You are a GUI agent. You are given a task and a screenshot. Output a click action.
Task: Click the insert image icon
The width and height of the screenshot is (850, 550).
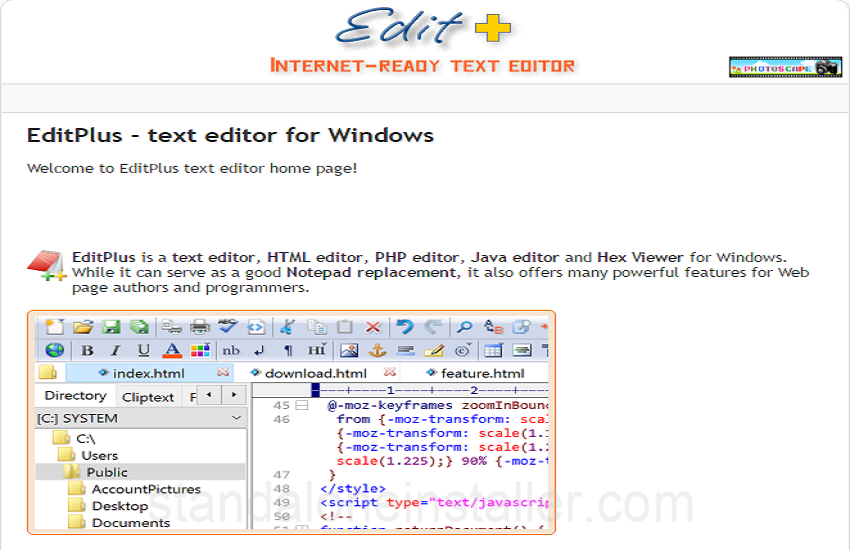tap(349, 351)
